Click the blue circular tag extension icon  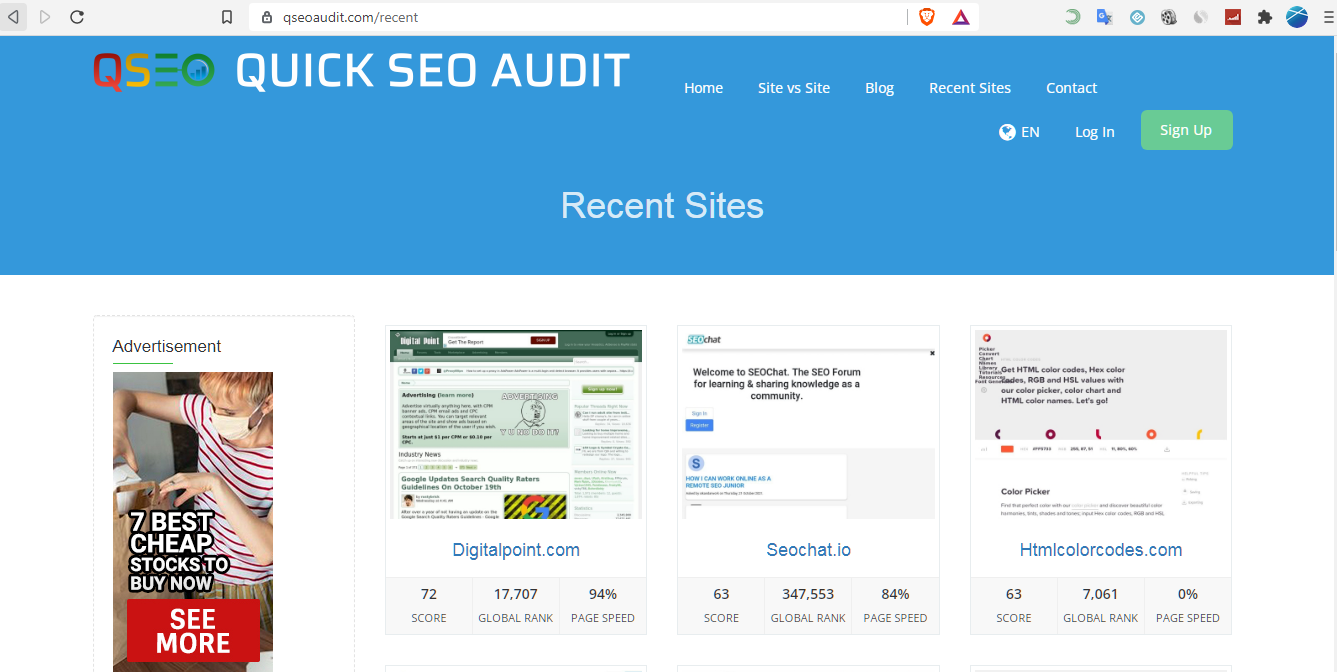click(x=1137, y=17)
